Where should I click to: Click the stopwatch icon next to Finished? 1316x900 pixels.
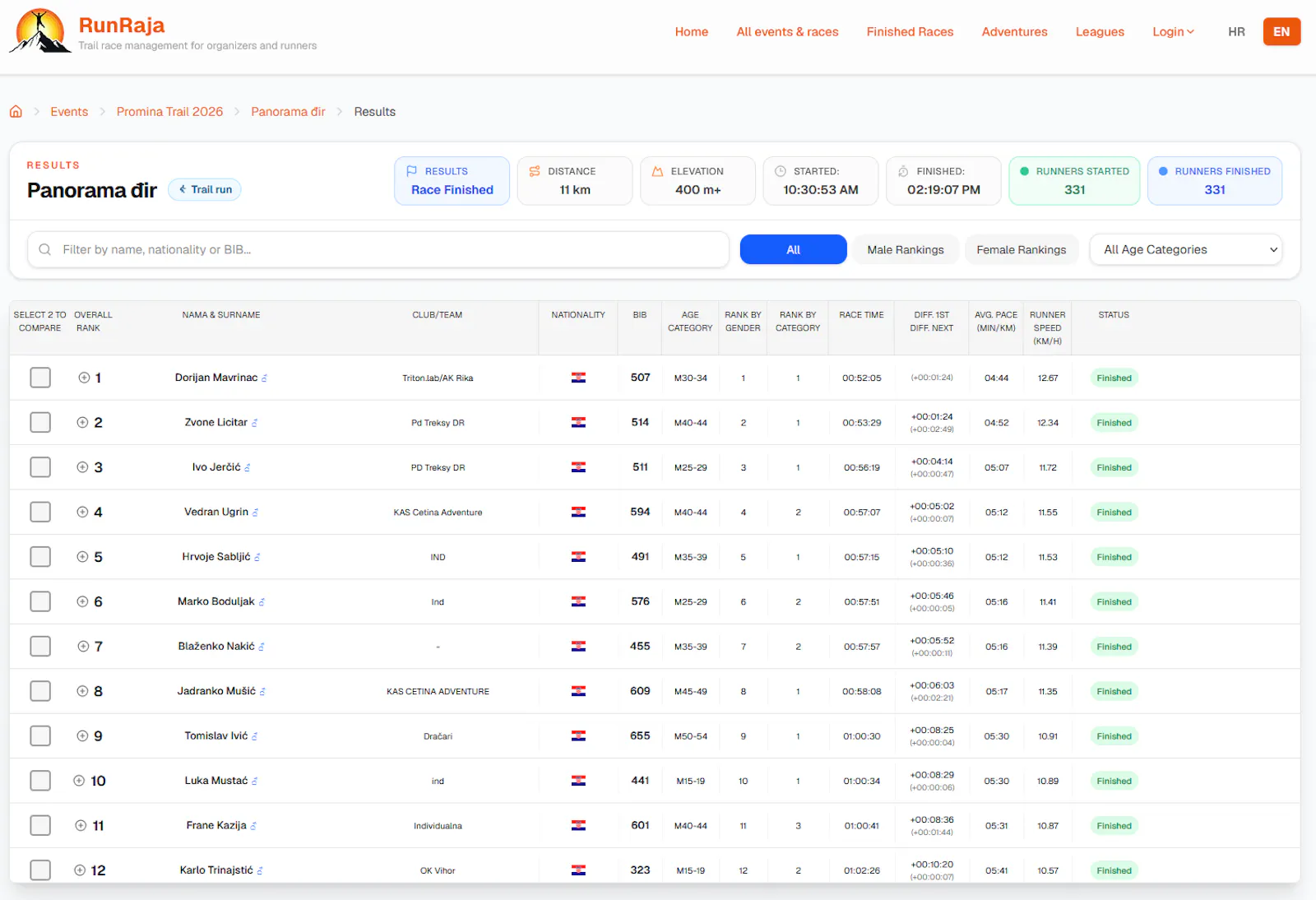(903, 171)
